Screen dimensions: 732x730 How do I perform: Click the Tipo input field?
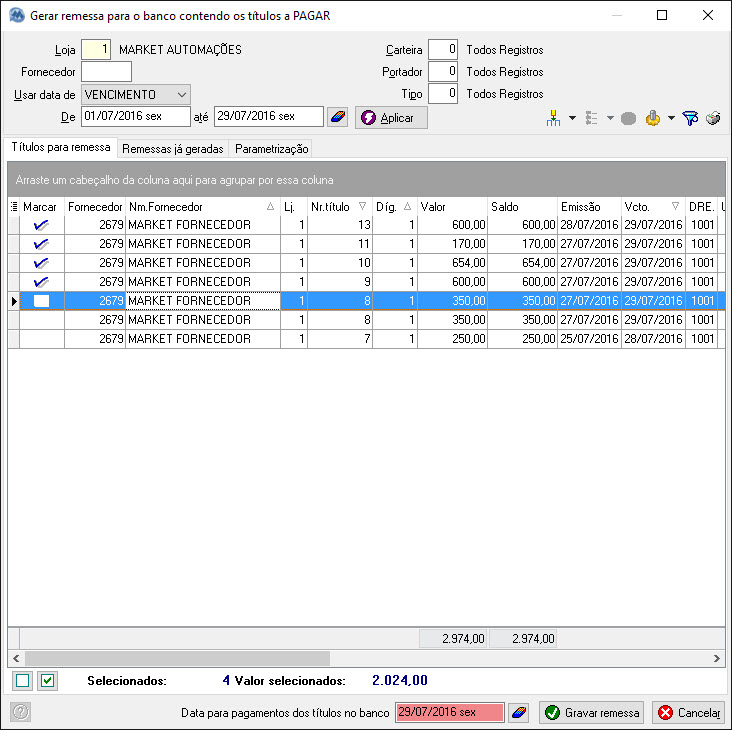coord(443,93)
